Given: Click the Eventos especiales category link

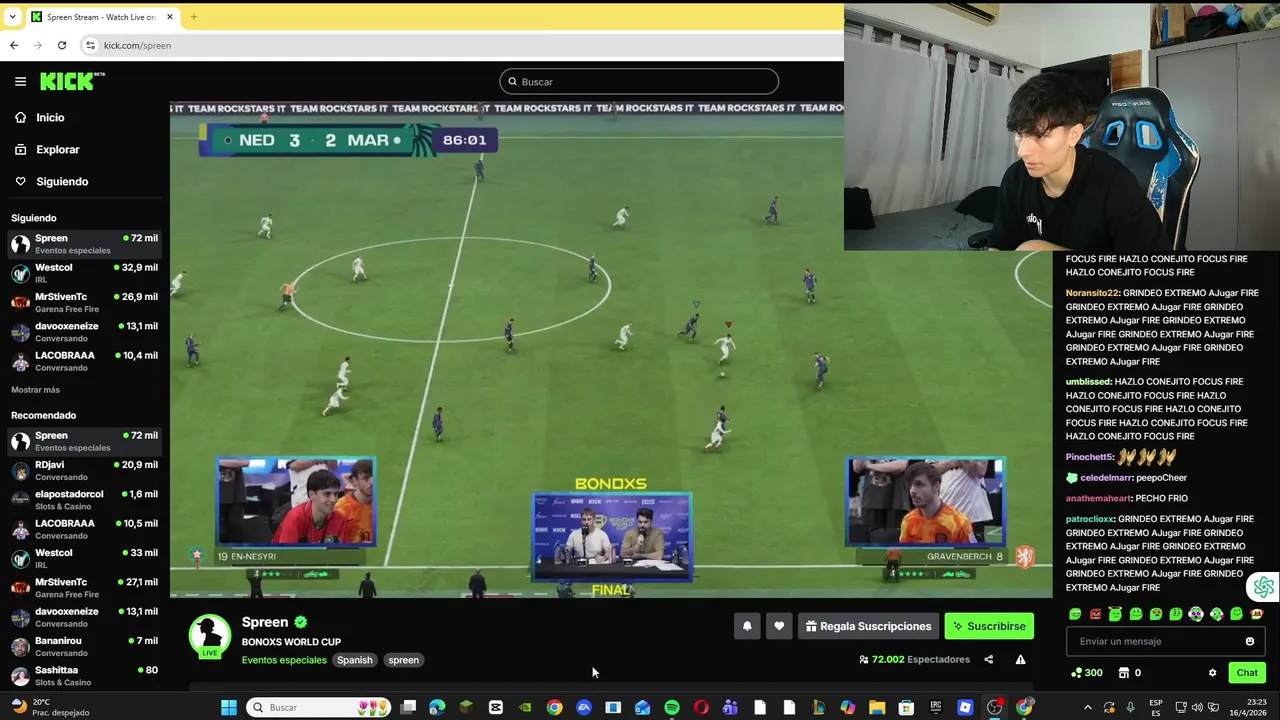Looking at the screenshot, I should click(x=284, y=660).
